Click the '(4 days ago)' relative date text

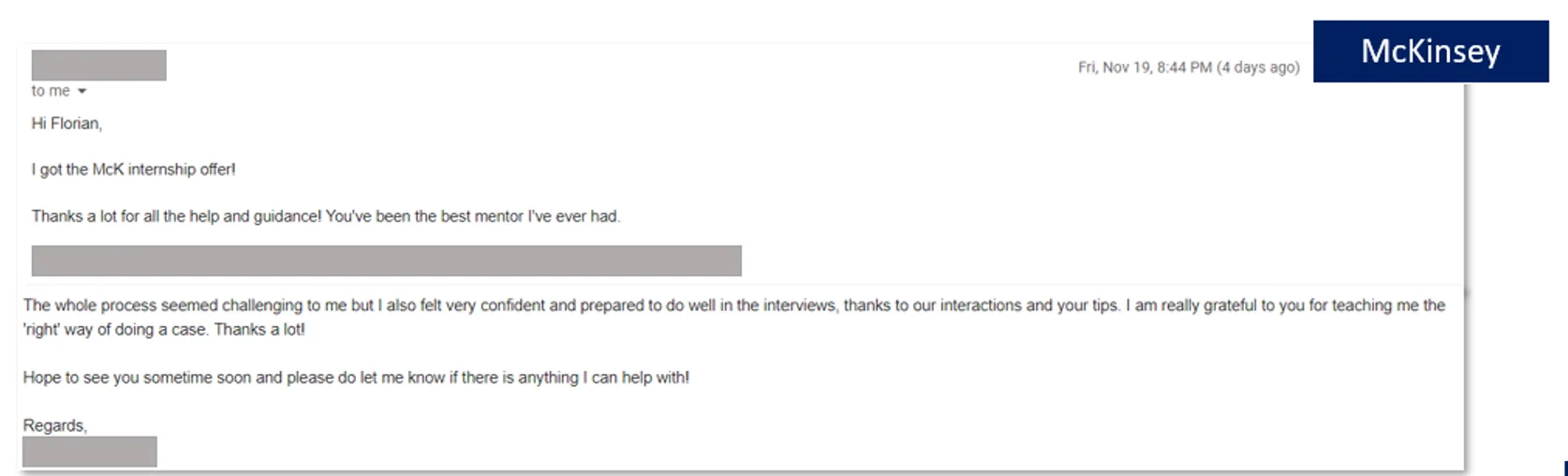[x=1258, y=67]
